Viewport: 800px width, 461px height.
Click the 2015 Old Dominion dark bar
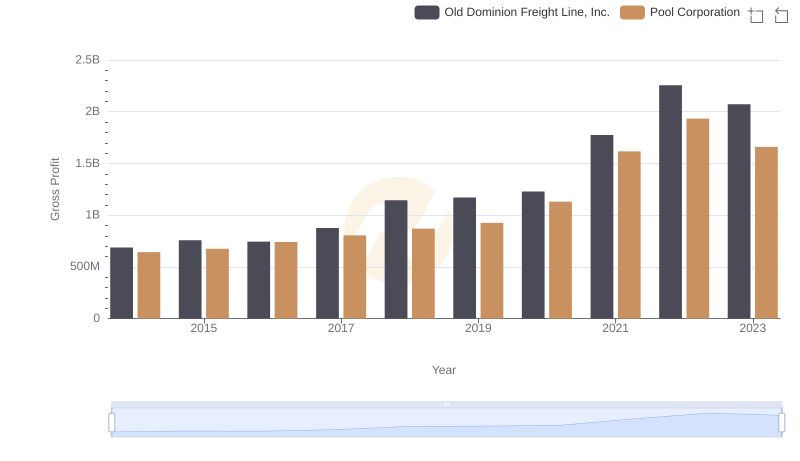(x=190, y=279)
